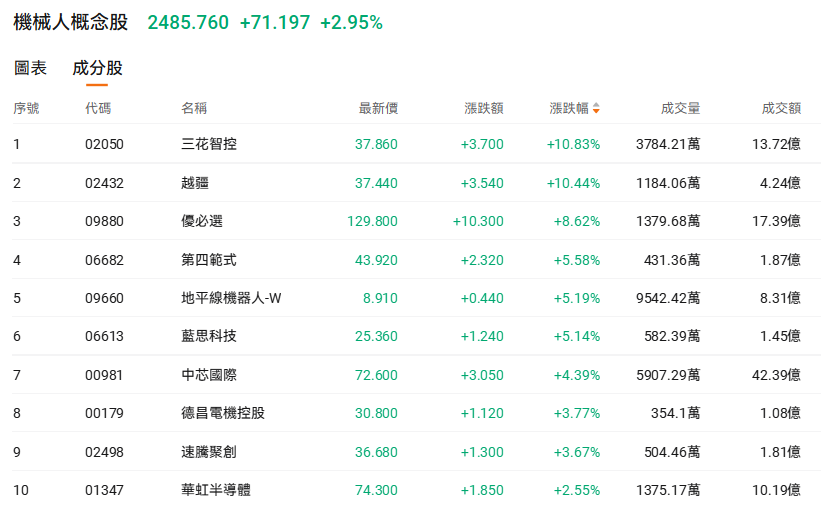Open 中芯國際 stock page
The width and height of the screenshot is (821, 505).
click(209, 375)
